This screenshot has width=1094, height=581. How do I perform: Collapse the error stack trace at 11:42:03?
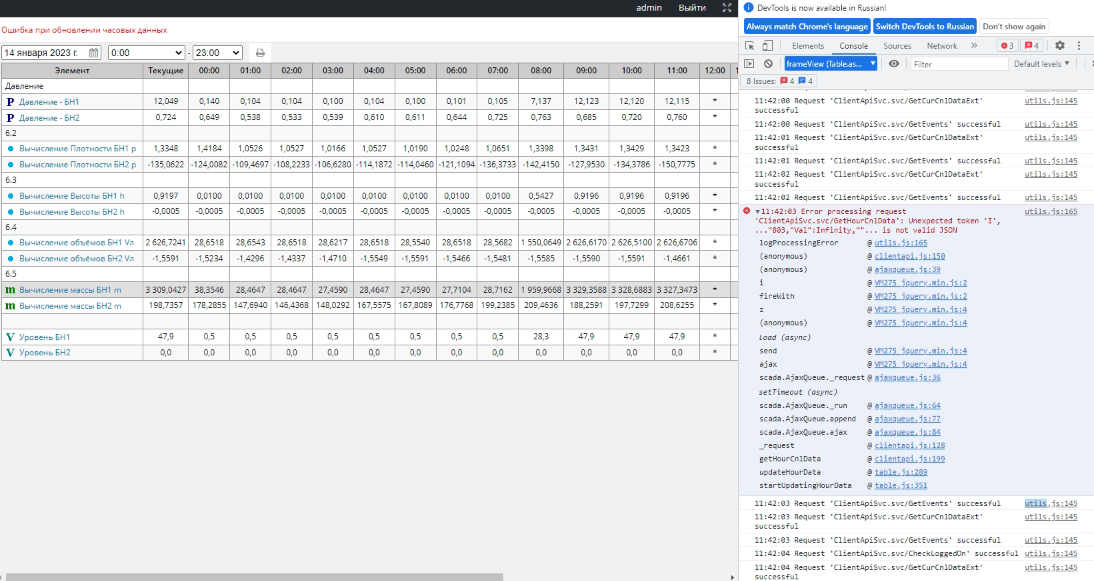[x=758, y=211]
